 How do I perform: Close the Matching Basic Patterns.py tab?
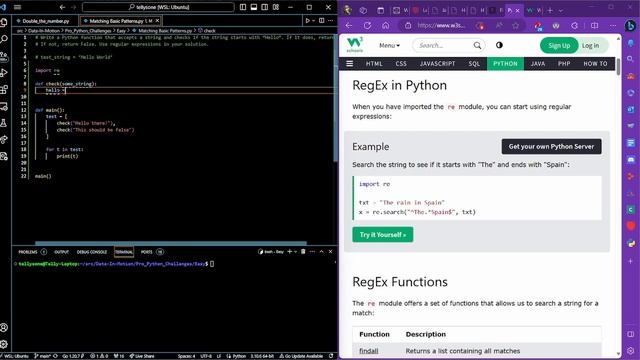coord(158,20)
